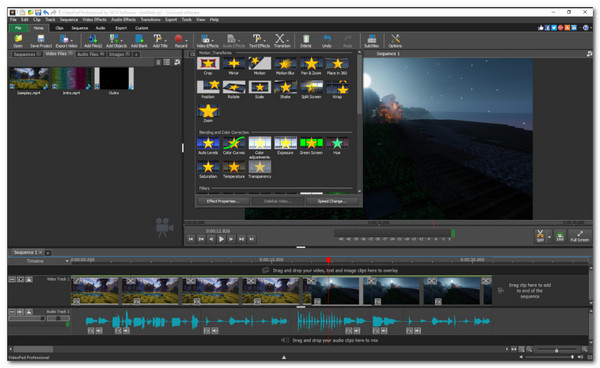Choose the Zoom effect

tap(208, 113)
